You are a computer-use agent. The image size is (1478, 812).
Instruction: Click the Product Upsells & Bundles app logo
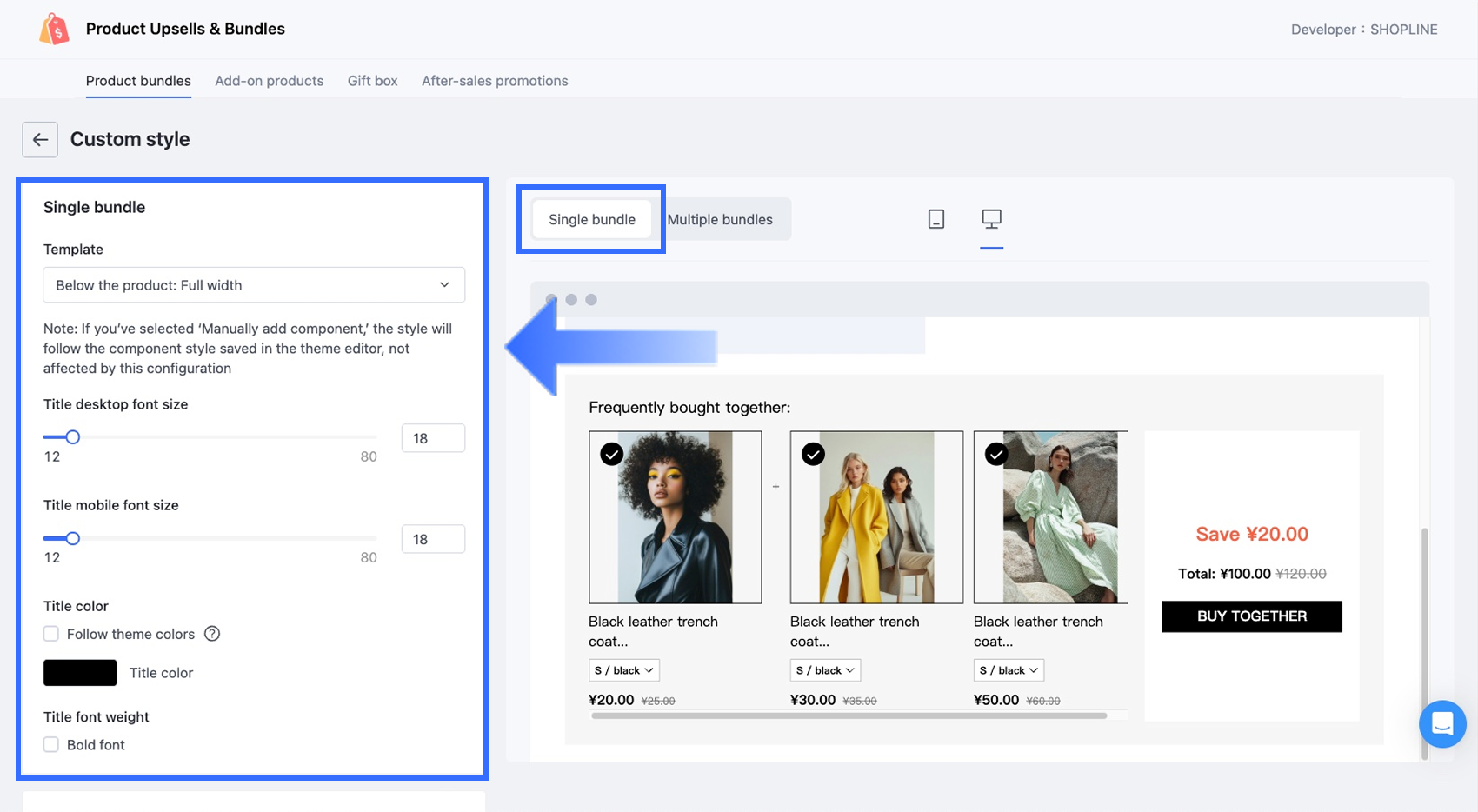54,30
